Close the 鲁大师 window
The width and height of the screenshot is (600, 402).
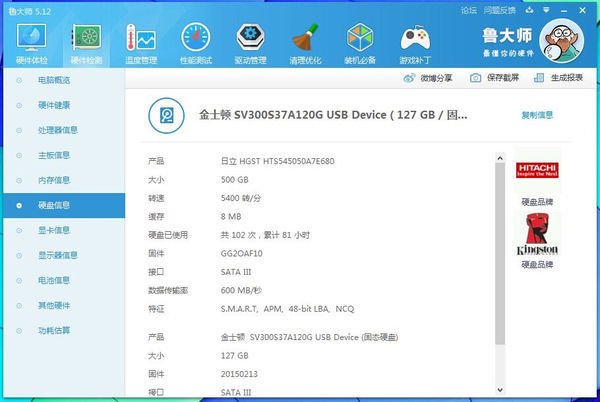582,10
